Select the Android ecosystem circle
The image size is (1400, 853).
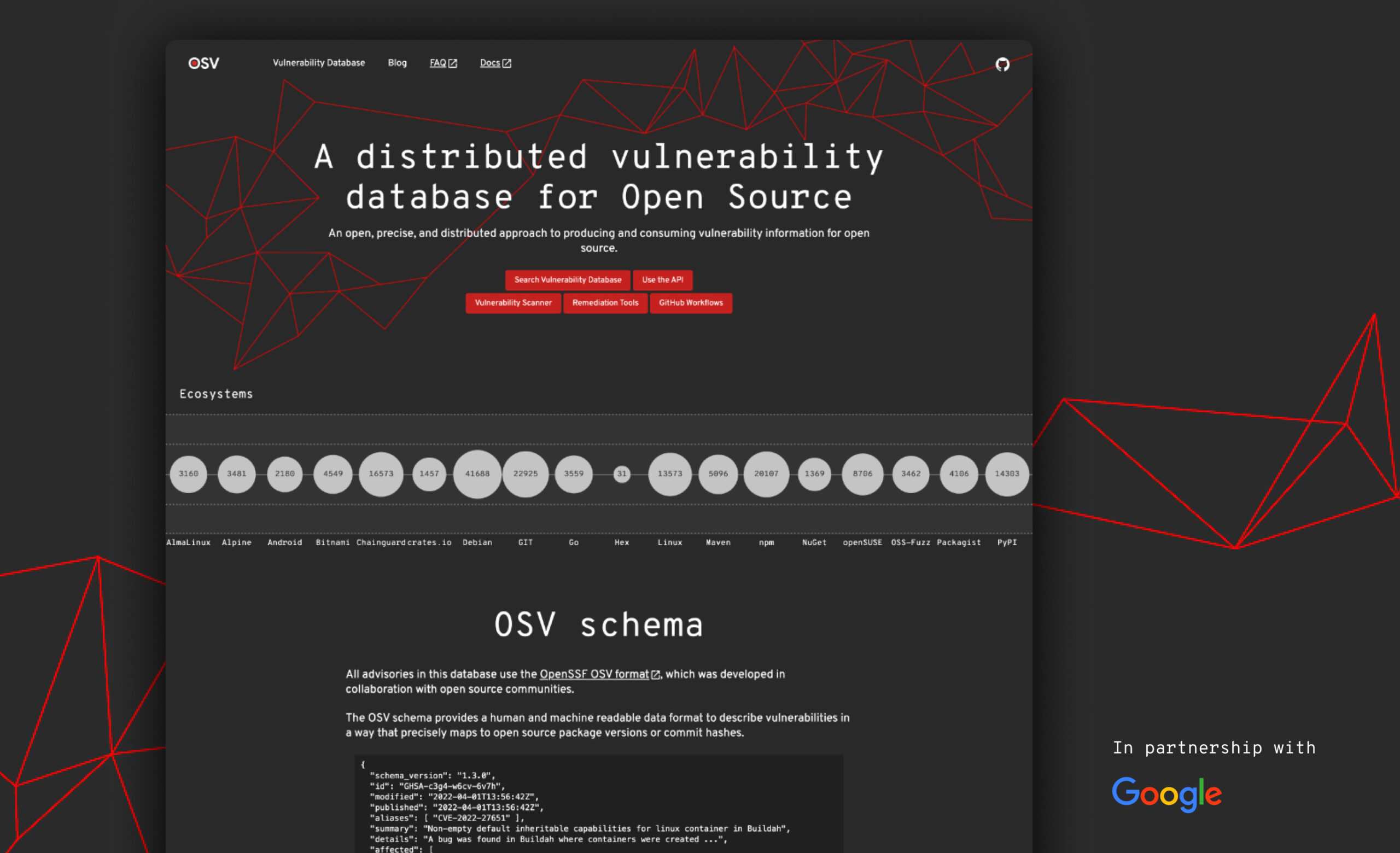(x=284, y=474)
